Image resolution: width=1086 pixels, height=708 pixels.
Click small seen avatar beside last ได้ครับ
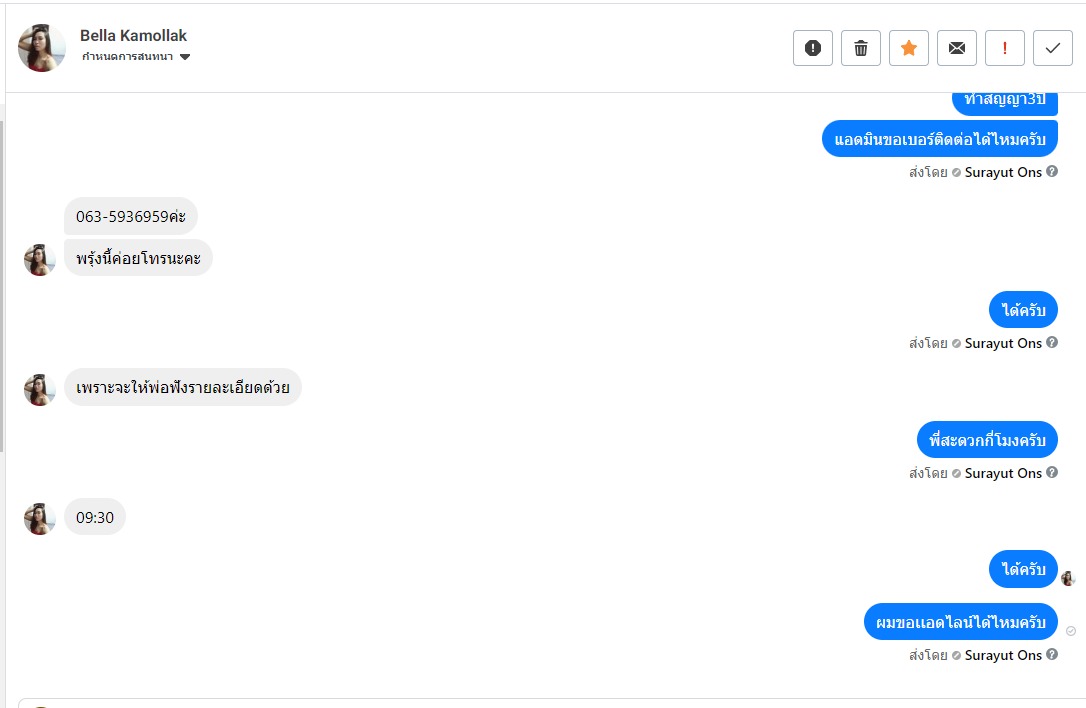coord(1068,578)
